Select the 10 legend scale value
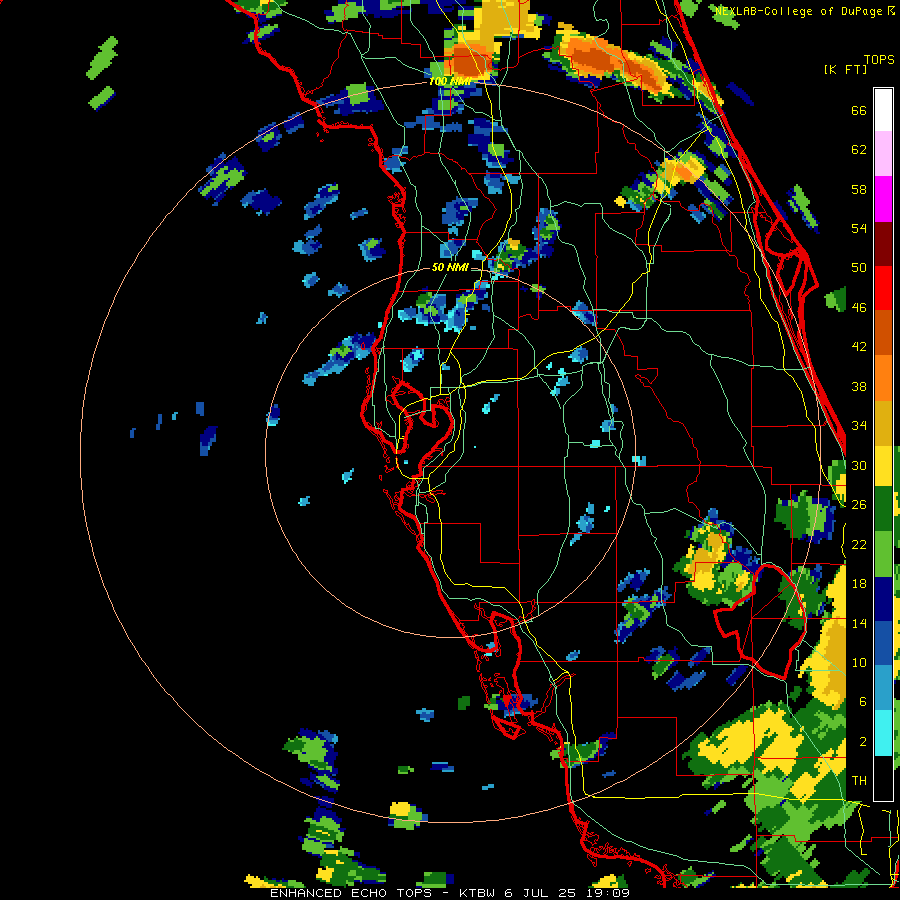This screenshot has height=900, width=900. 859,662
